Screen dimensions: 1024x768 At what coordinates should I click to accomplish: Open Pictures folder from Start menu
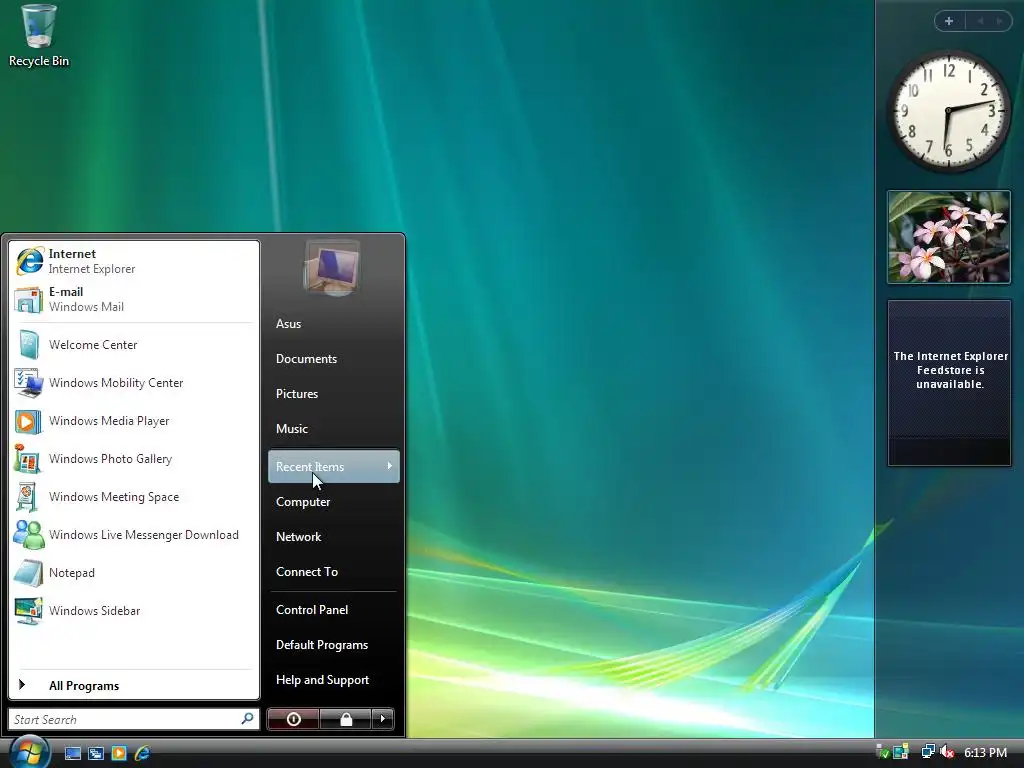coord(334,394)
